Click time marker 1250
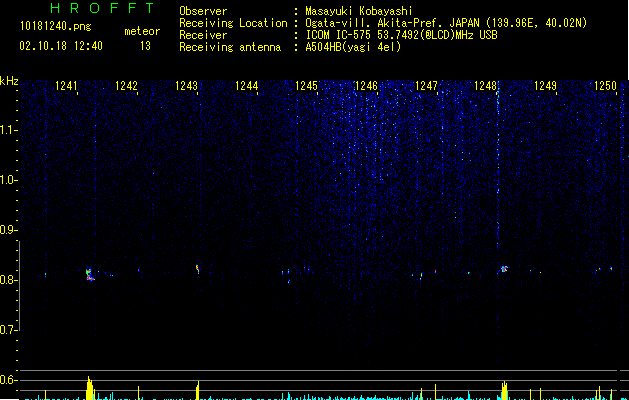The width and height of the screenshot is (629, 400). click(x=605, y=86)
